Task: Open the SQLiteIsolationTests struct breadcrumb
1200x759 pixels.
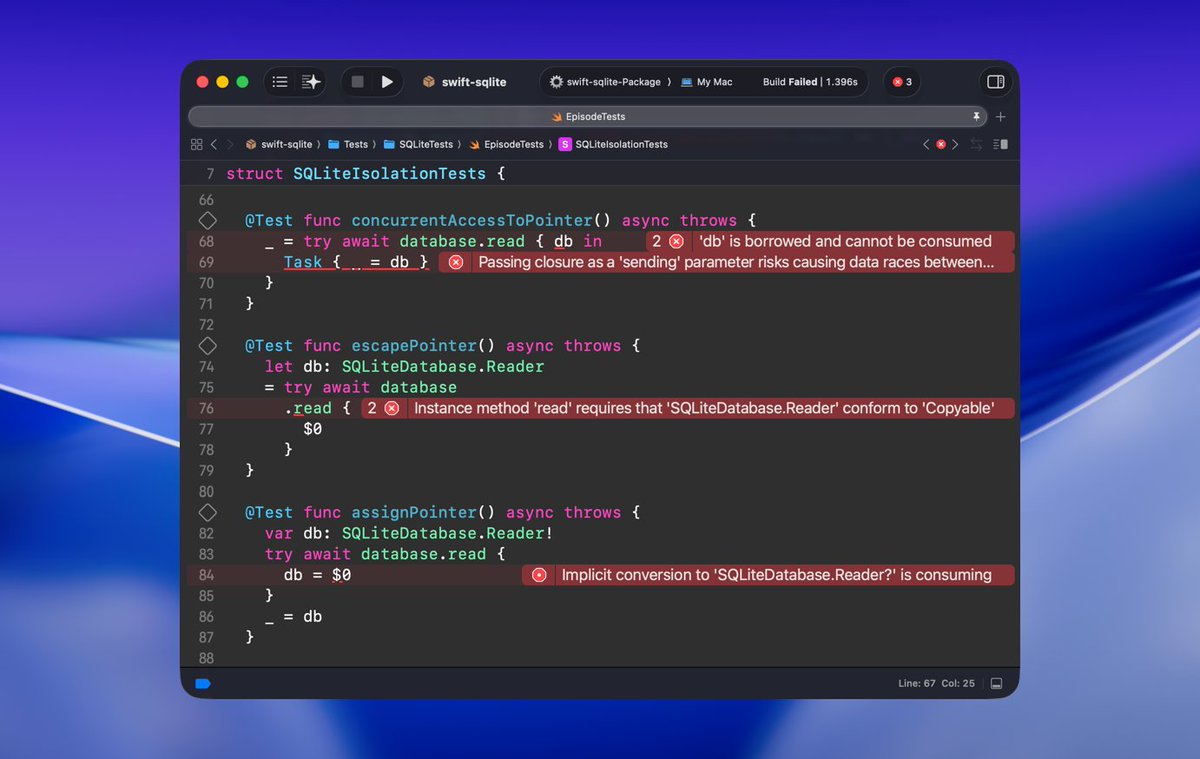Action: click(613, 144)
